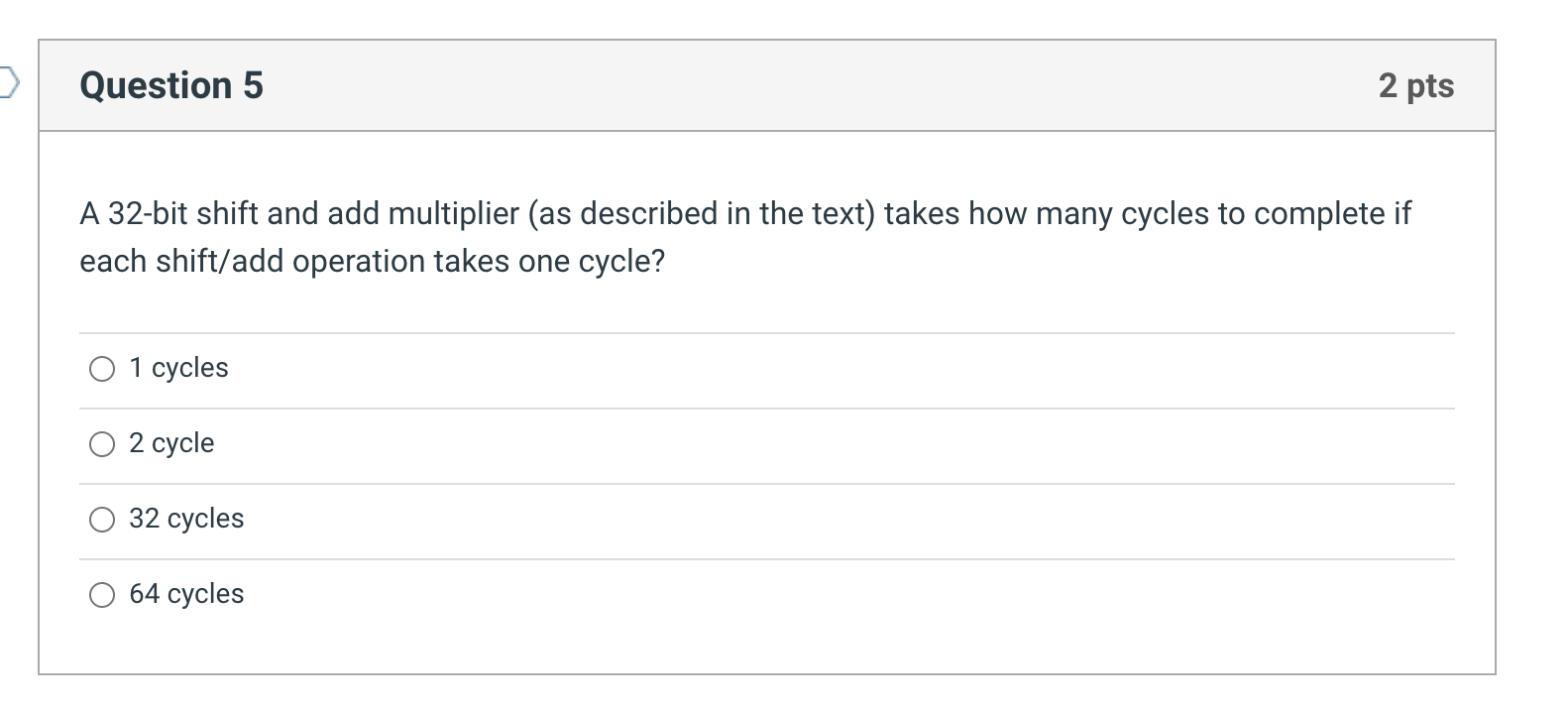Click the "64 cycles" option label text

[x=187, y=594]
